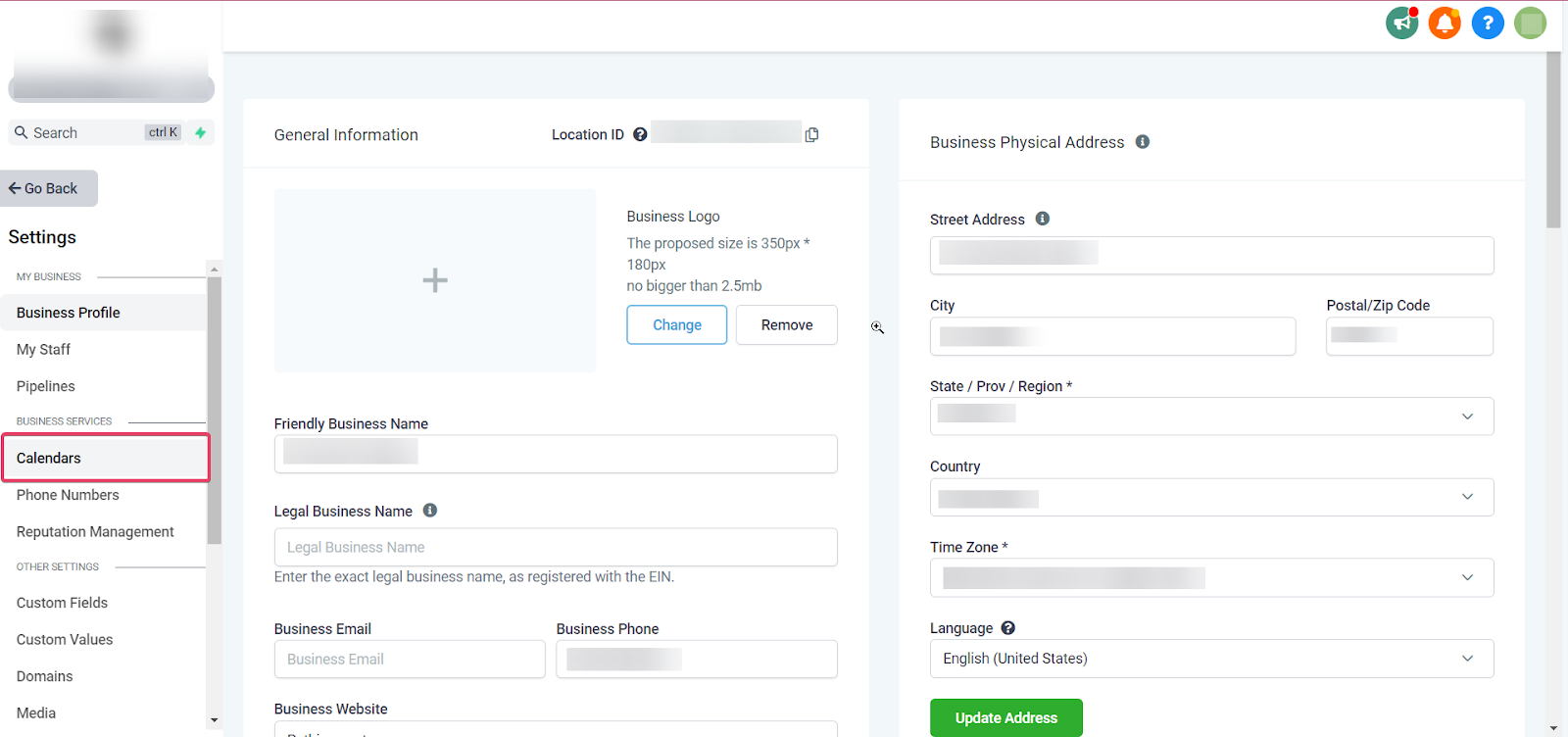1568x737 pixels.
Task: Click the Settings heading
Action: point(42,237)
